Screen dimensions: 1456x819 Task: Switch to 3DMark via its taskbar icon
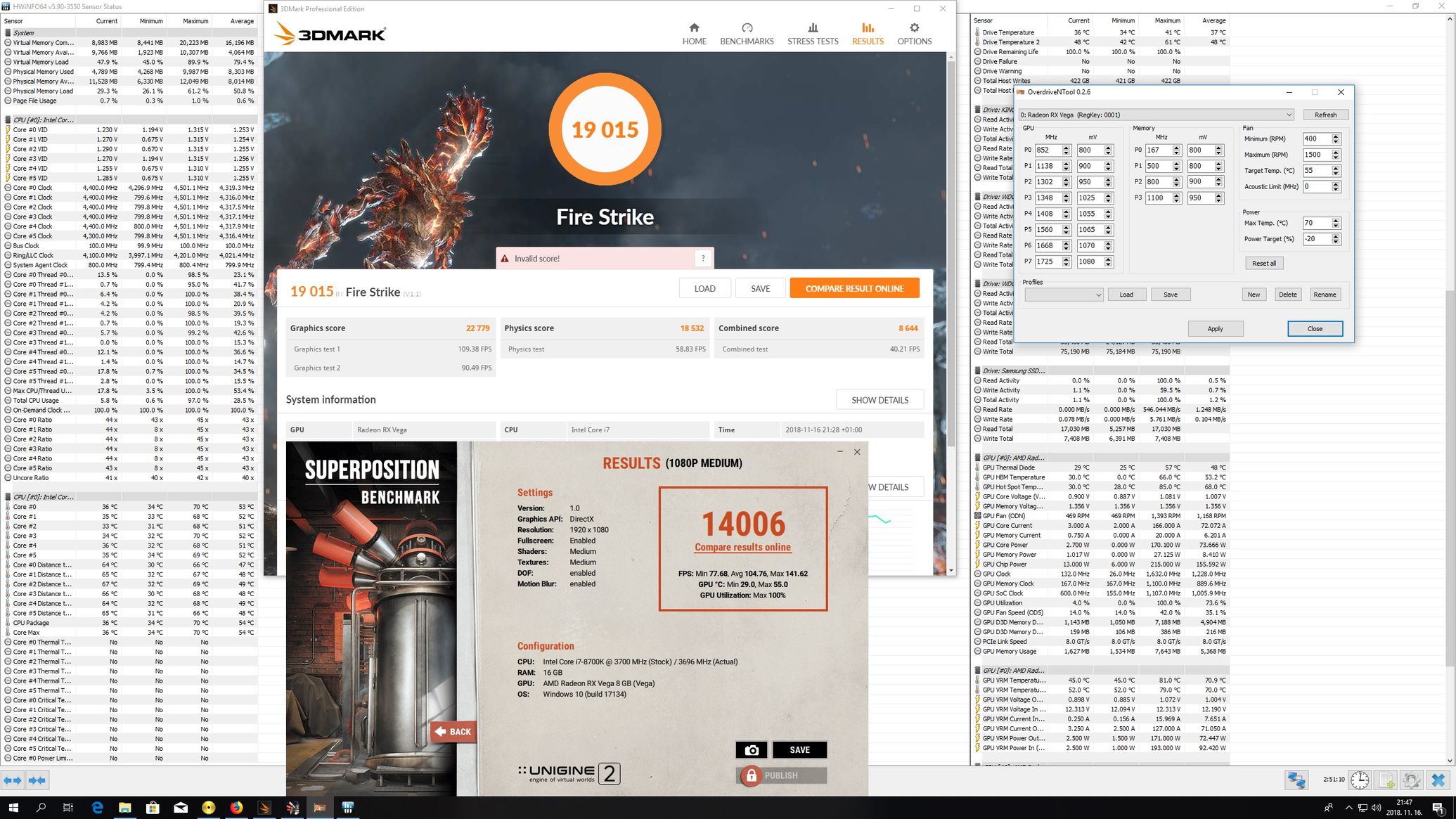(264, 808)
